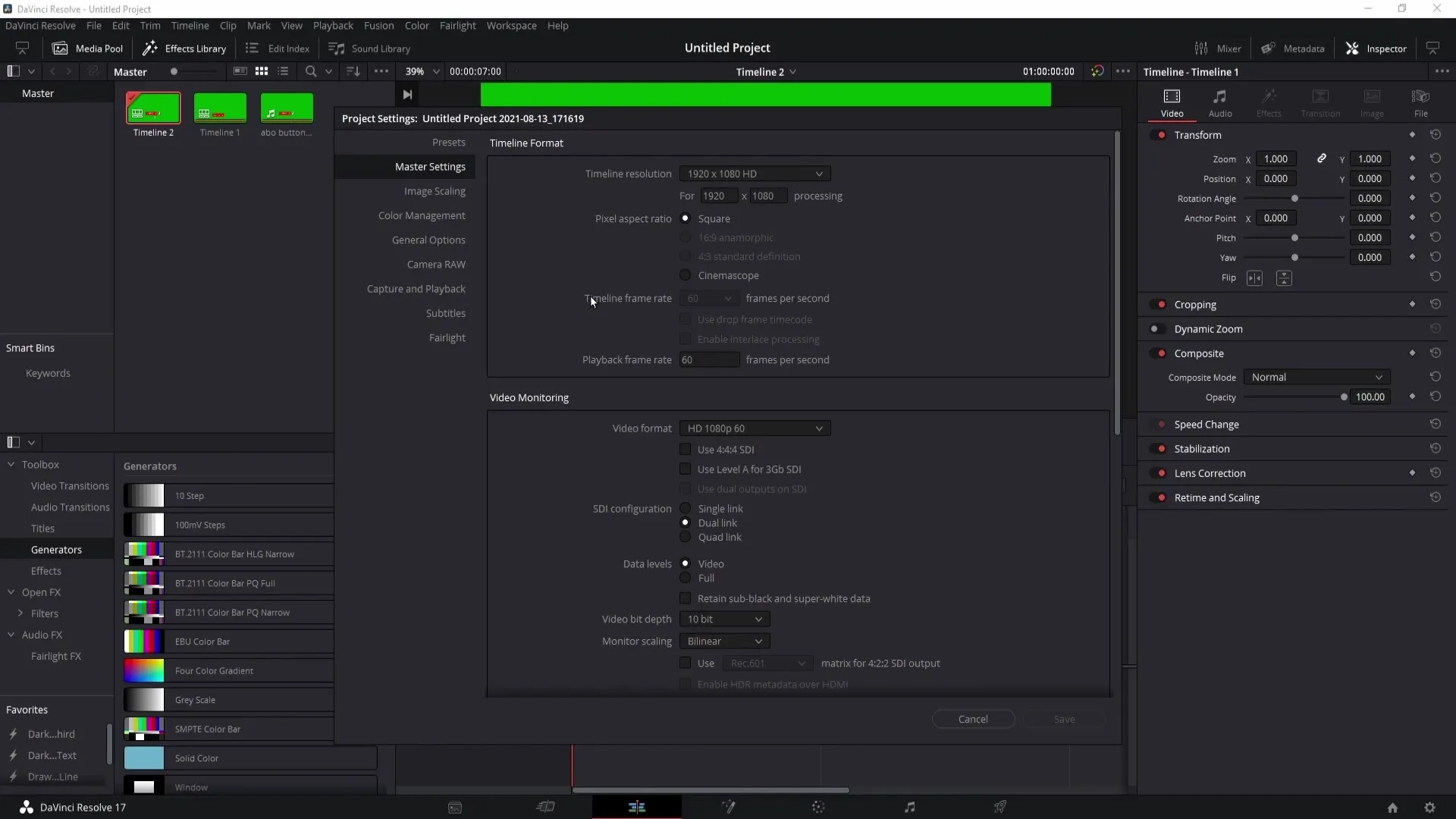The width and height of the screenshot is (1456, 819).
Task: Click the Color page icon in toolbar
Action: [819, 807]
